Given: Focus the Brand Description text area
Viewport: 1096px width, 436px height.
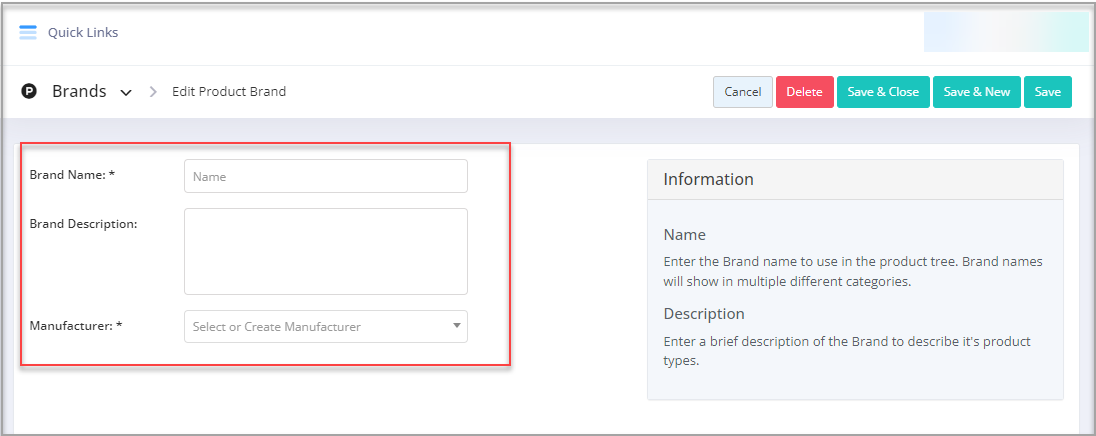Looking at the screenshot, I should coord(326,252).
